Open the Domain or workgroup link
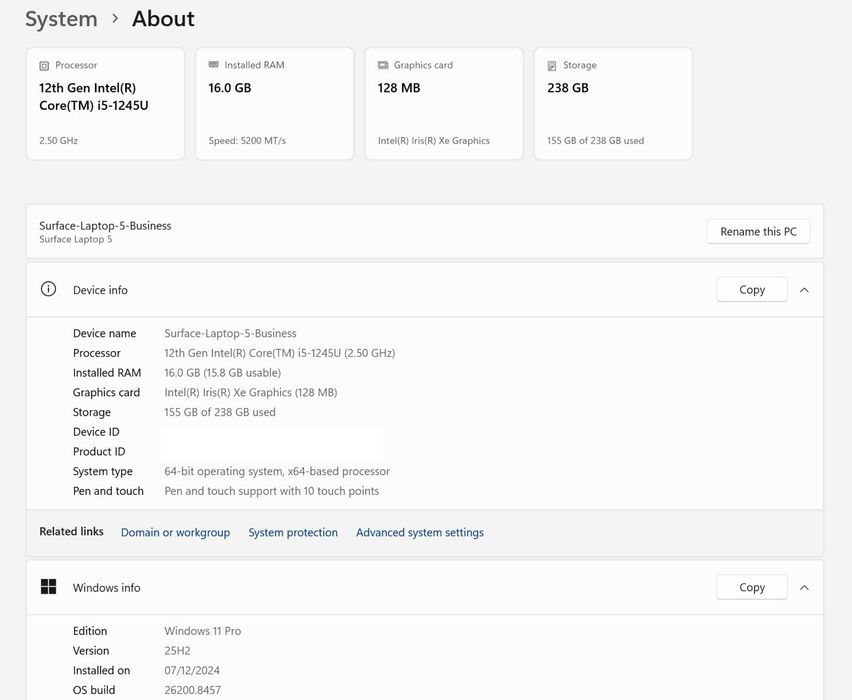 pos(176,533)
